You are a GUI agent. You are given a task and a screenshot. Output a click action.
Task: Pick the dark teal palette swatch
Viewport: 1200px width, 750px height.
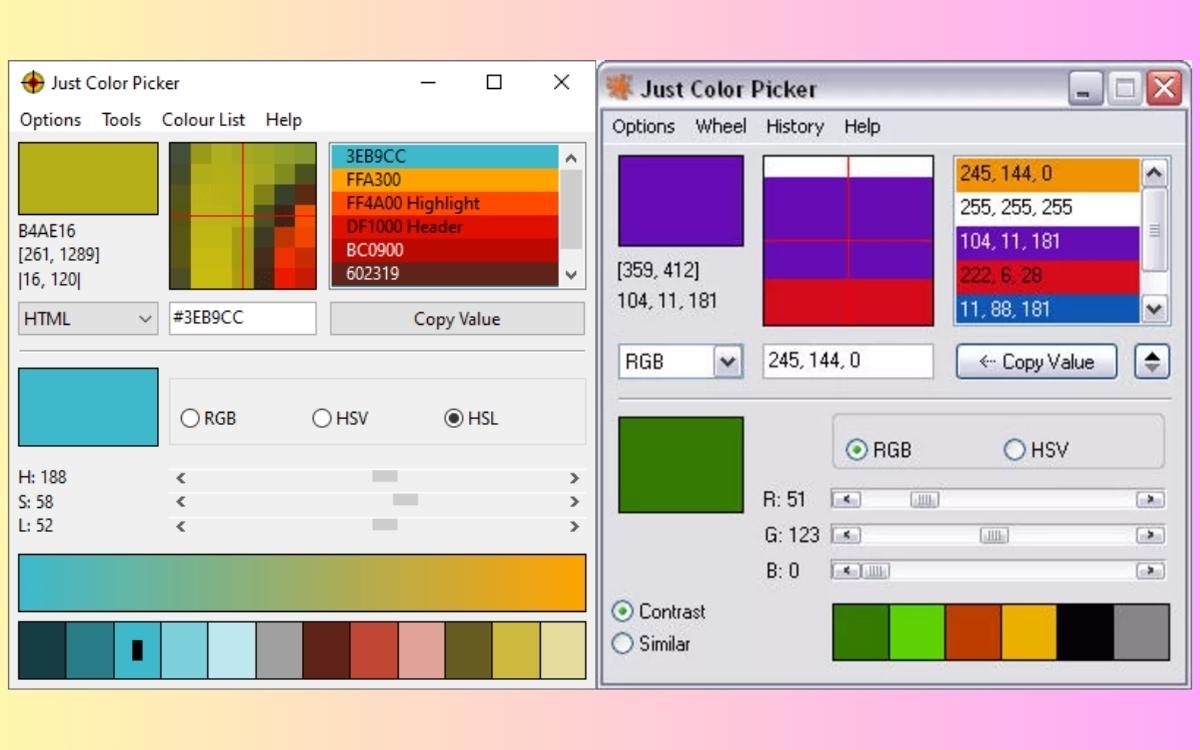click(x=42, y=650)
